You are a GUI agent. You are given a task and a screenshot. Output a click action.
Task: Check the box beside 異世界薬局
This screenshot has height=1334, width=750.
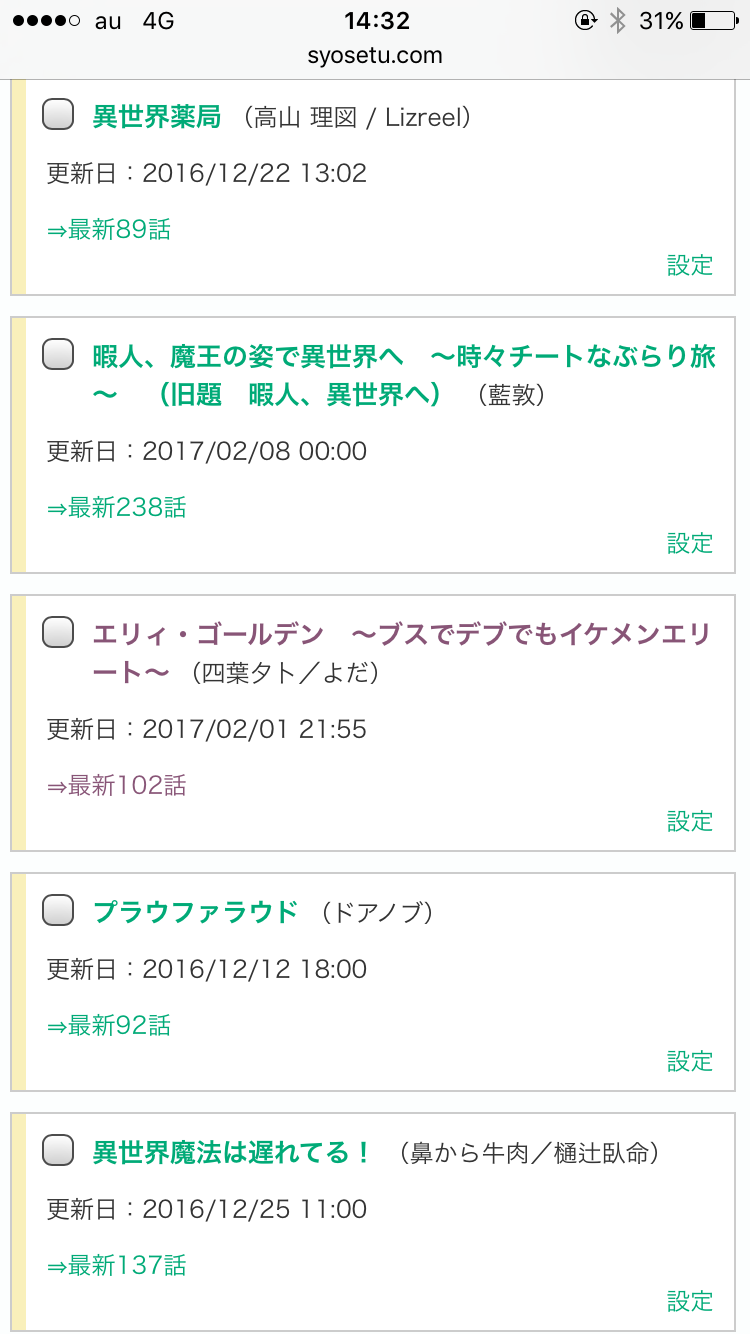tap(58, 115)
